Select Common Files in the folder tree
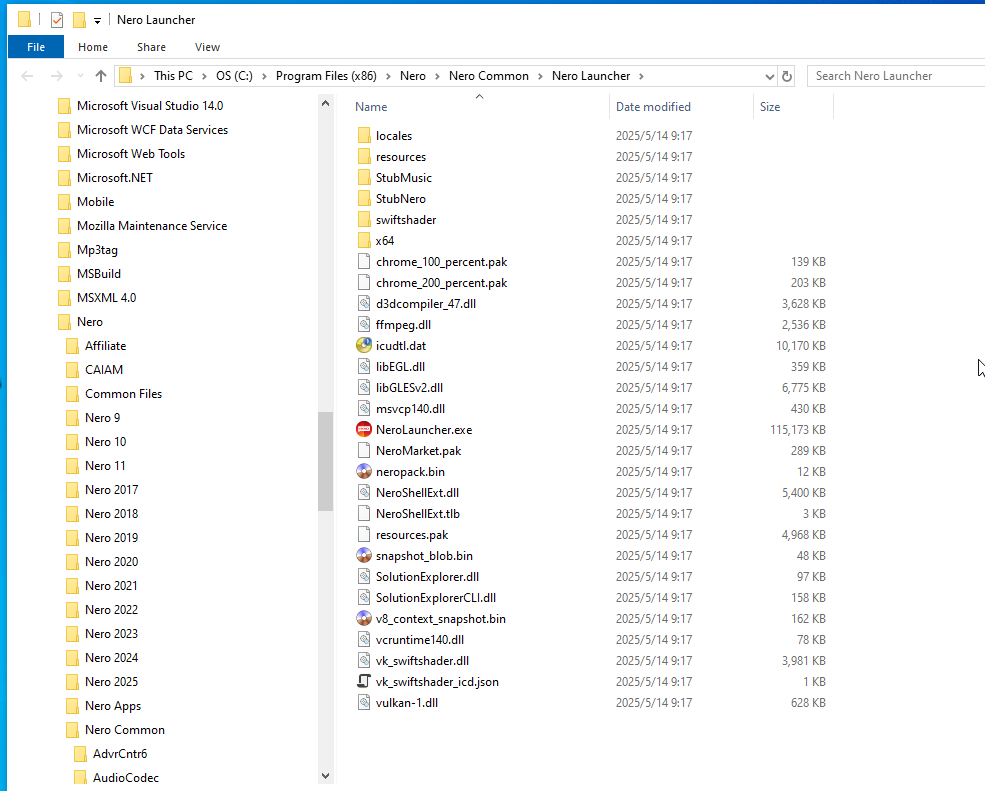 (x=124, y=394)
